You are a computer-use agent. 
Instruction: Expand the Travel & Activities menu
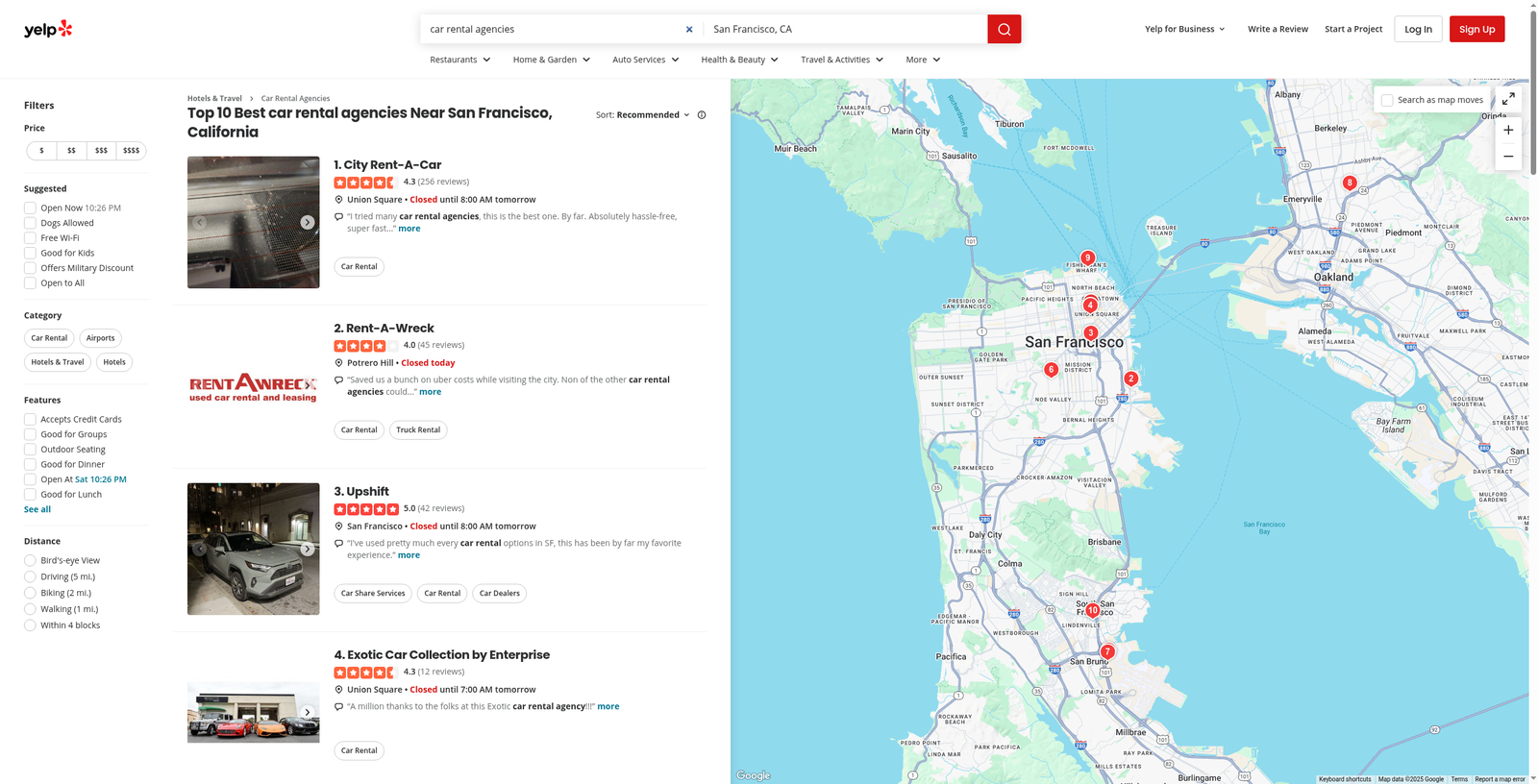[842, 60]
